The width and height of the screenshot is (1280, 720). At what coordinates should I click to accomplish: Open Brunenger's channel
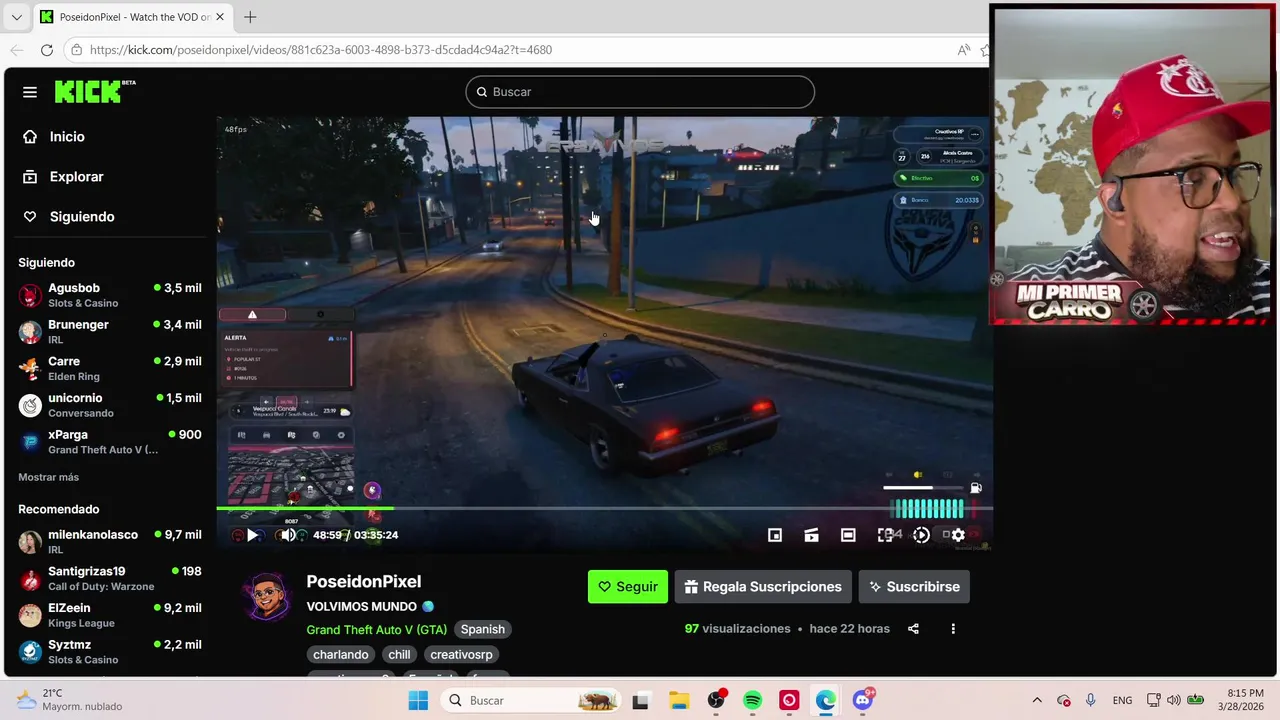(x=110, y=332)
